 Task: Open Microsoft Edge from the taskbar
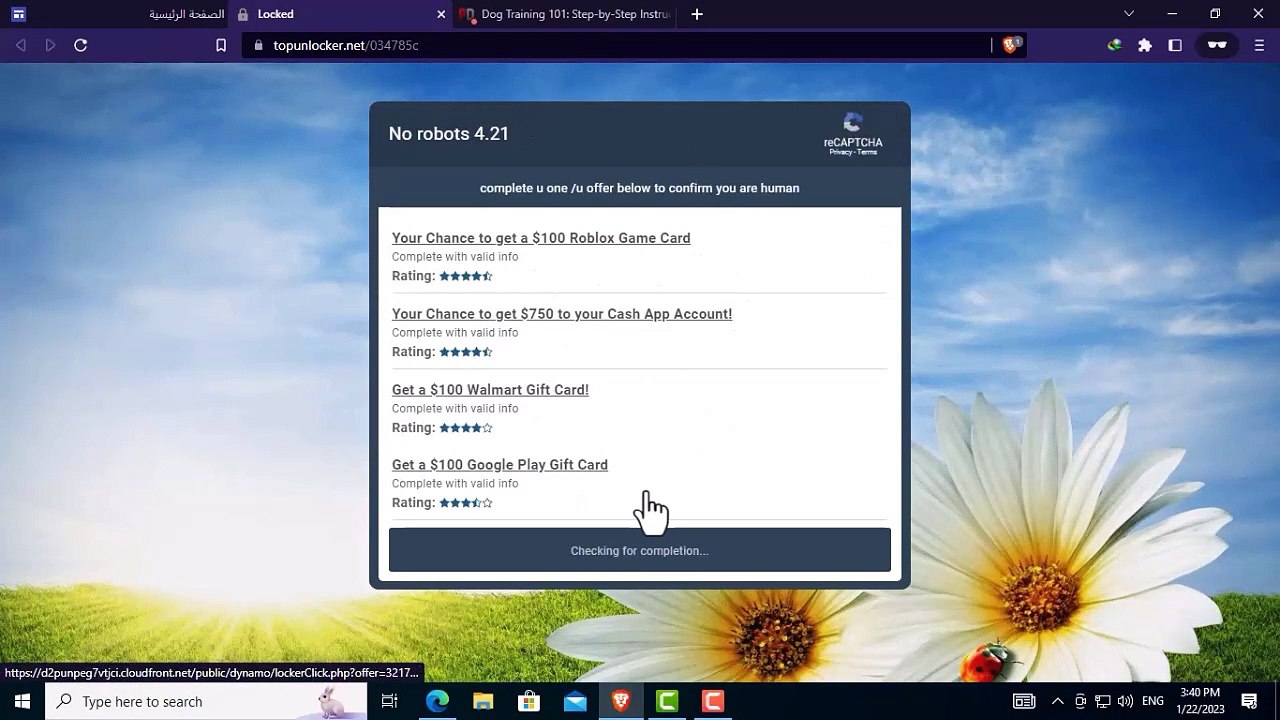click(x=437, y=701)
